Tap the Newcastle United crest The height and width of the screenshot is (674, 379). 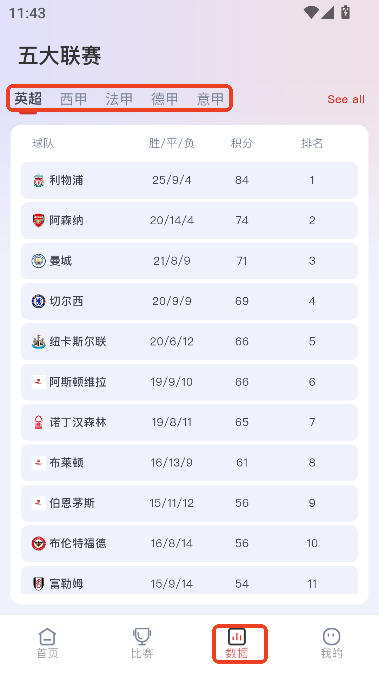pyautogui.click(x=39, y=342)
